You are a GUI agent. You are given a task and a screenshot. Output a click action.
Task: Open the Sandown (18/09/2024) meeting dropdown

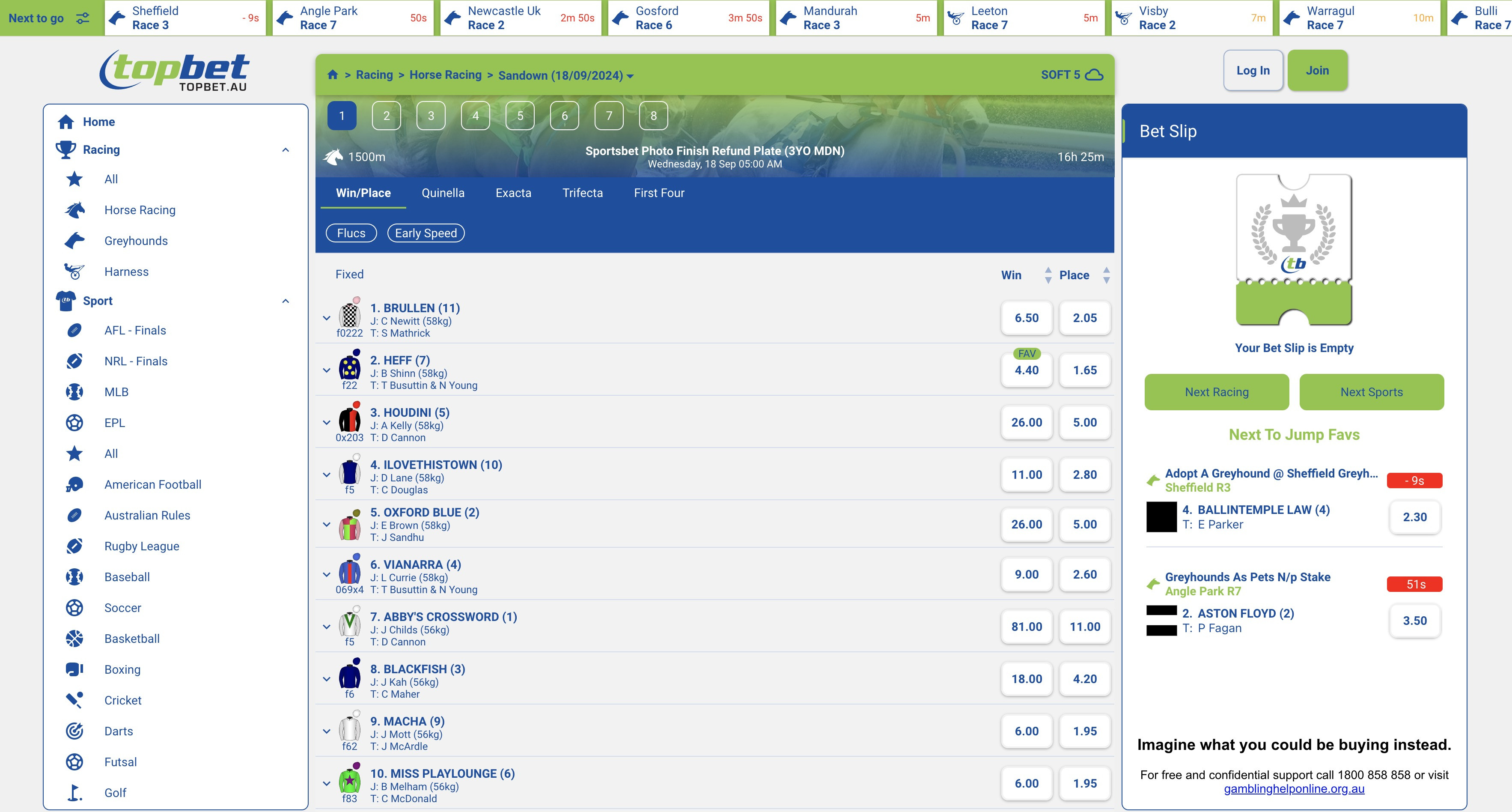coord(566,75)
